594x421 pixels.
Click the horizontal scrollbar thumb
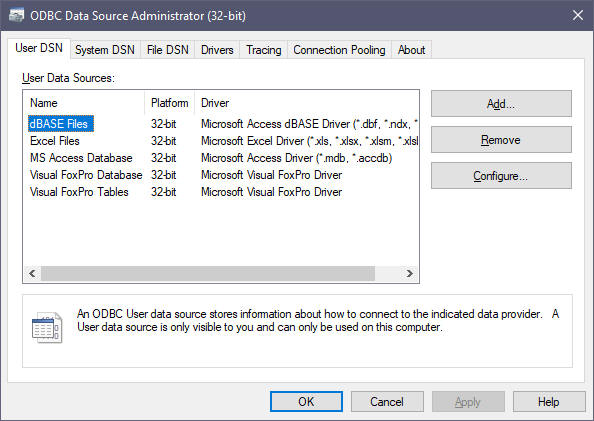coord(208,273)
